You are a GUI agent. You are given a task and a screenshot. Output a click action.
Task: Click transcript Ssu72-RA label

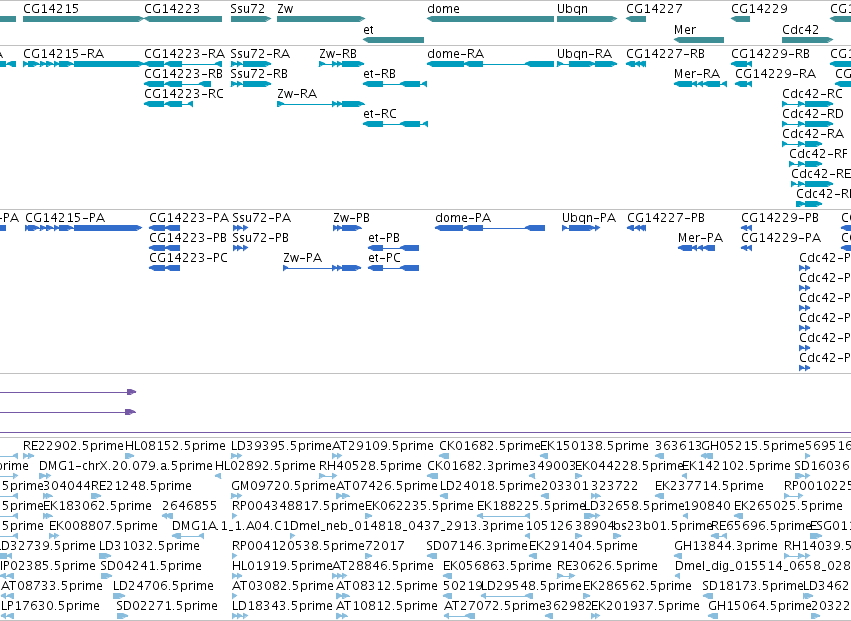point(260,54)
